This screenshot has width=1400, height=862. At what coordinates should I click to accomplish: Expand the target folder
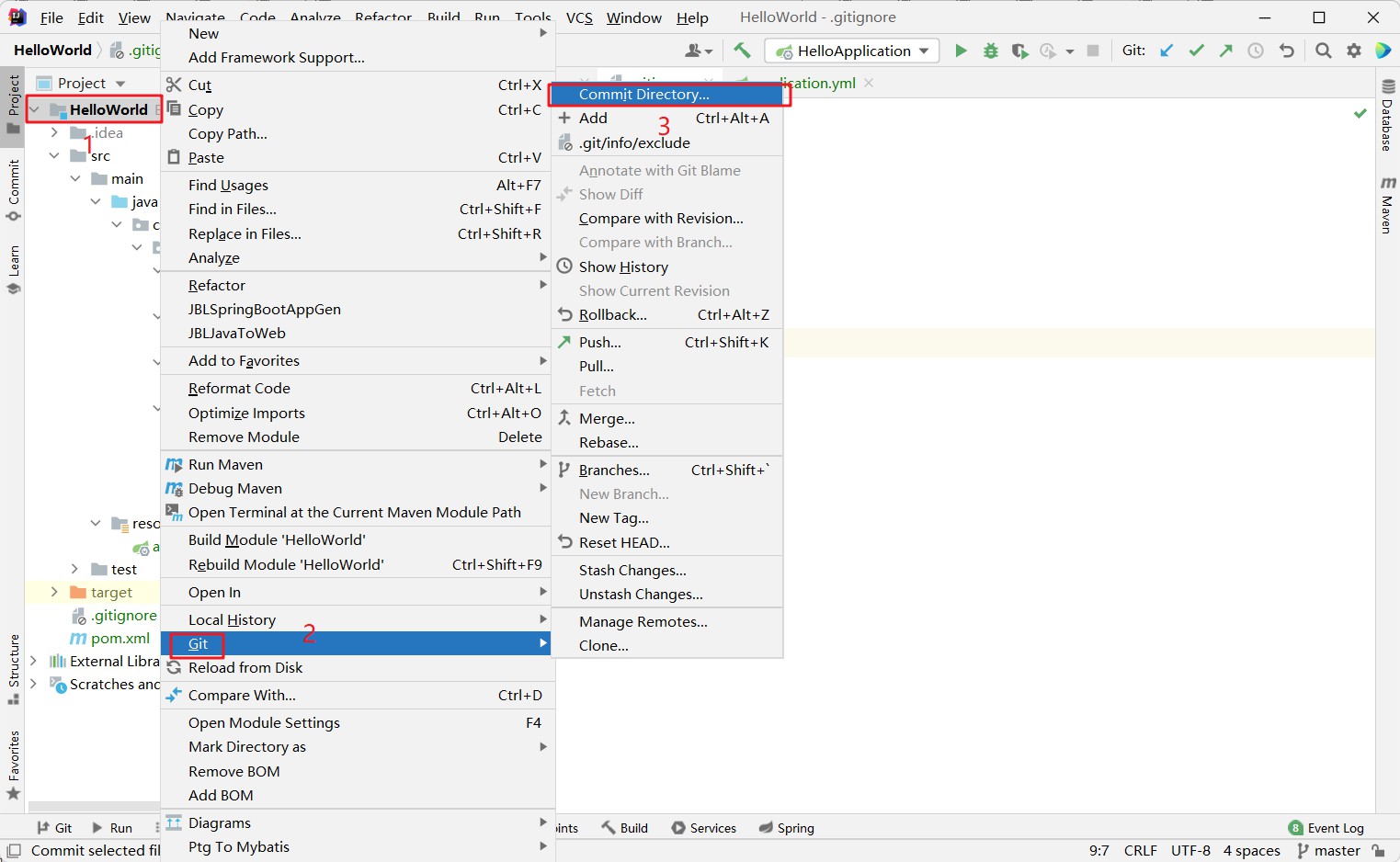click(x=54, y=593)
